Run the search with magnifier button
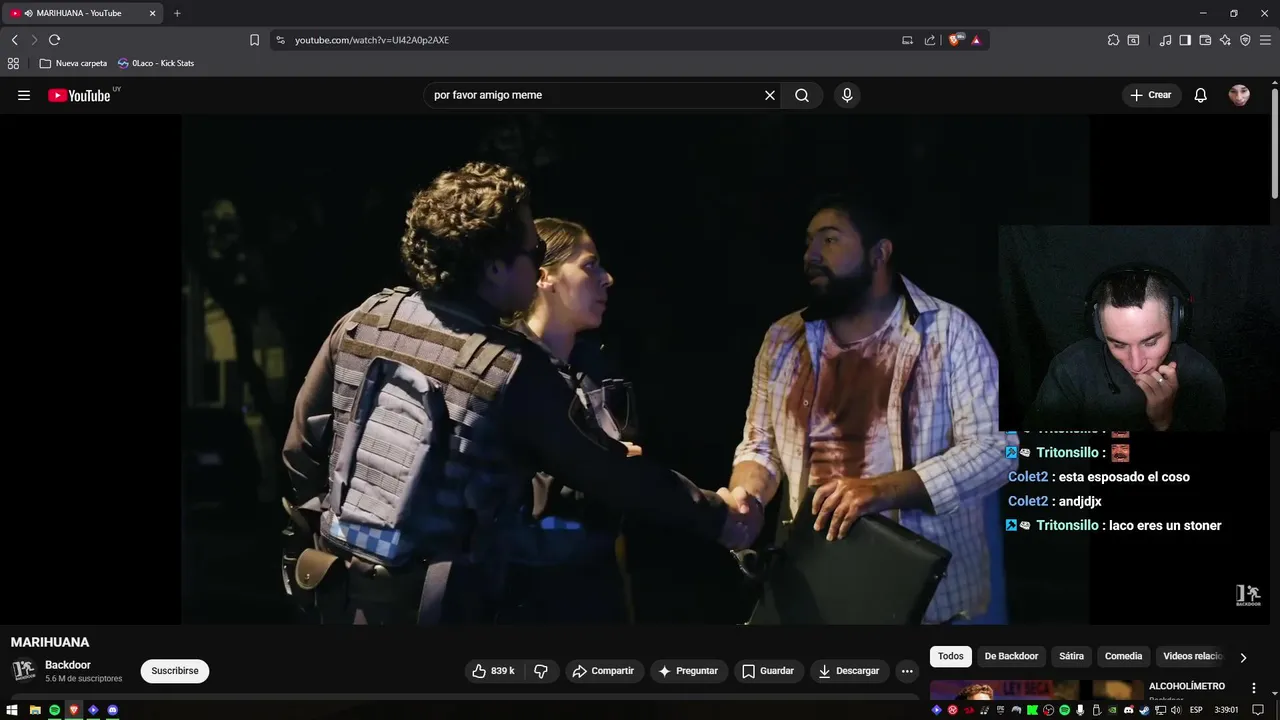The width and height of the screenshot is (1280, 720). coord(802,95)
